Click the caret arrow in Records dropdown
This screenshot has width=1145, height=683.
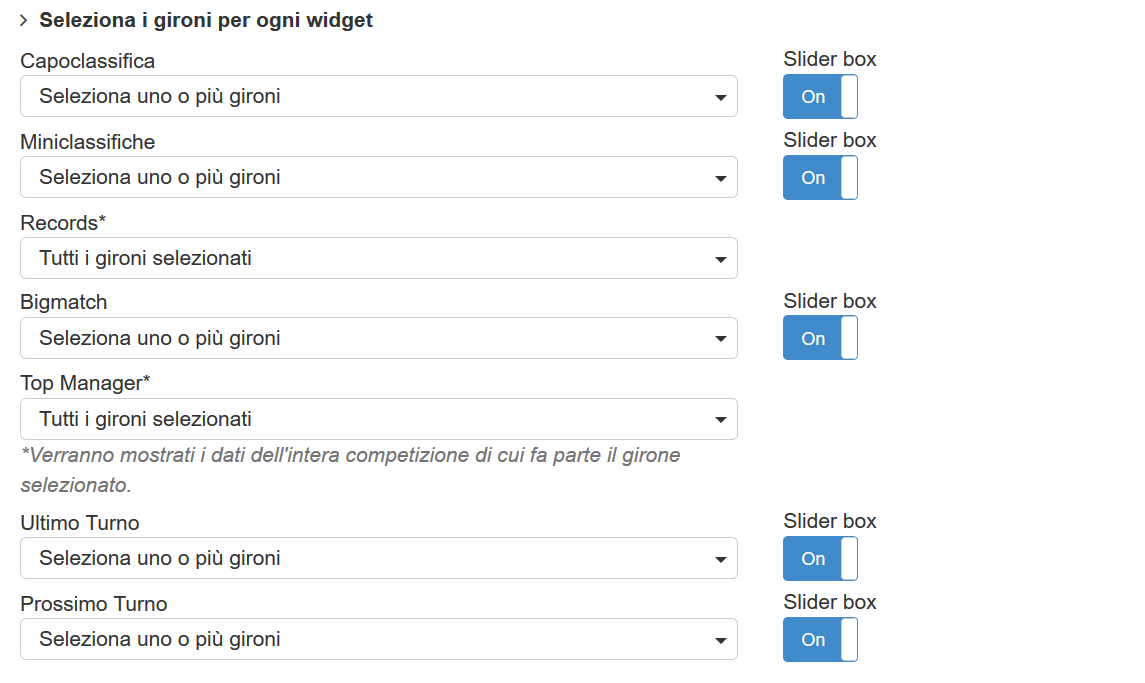coord(721,260)
